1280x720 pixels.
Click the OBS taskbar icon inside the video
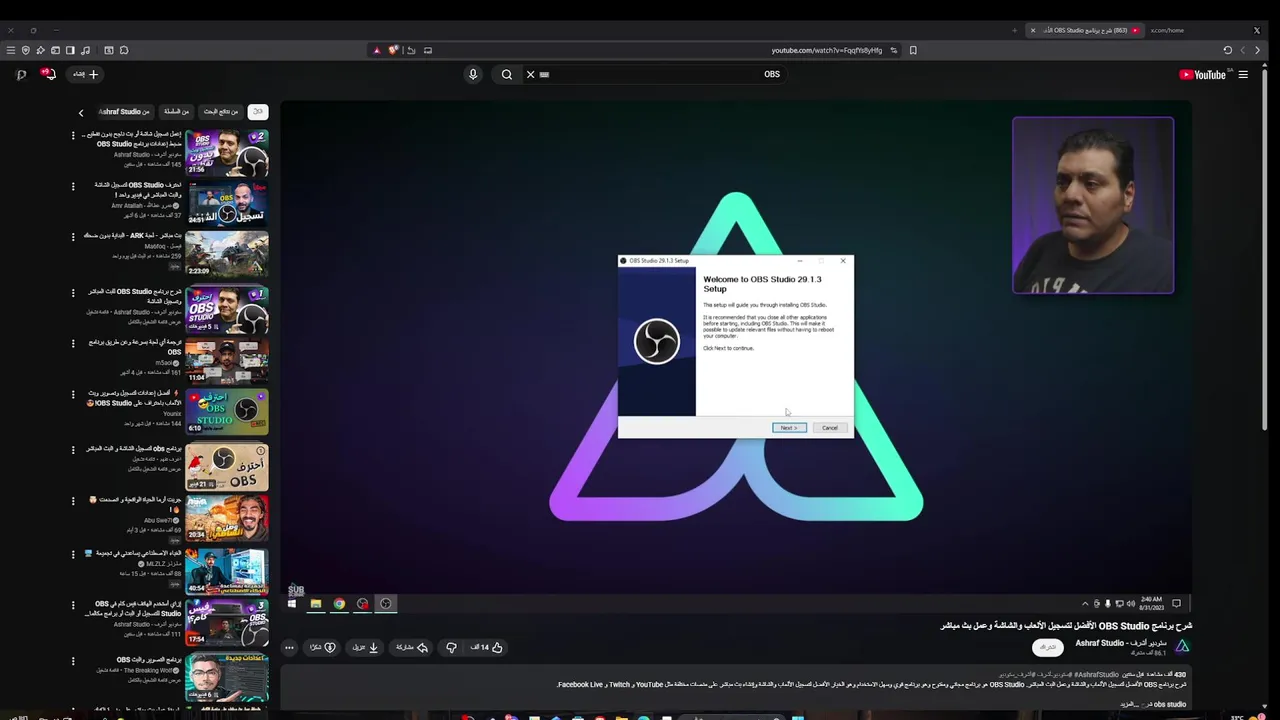click(386, 604)
